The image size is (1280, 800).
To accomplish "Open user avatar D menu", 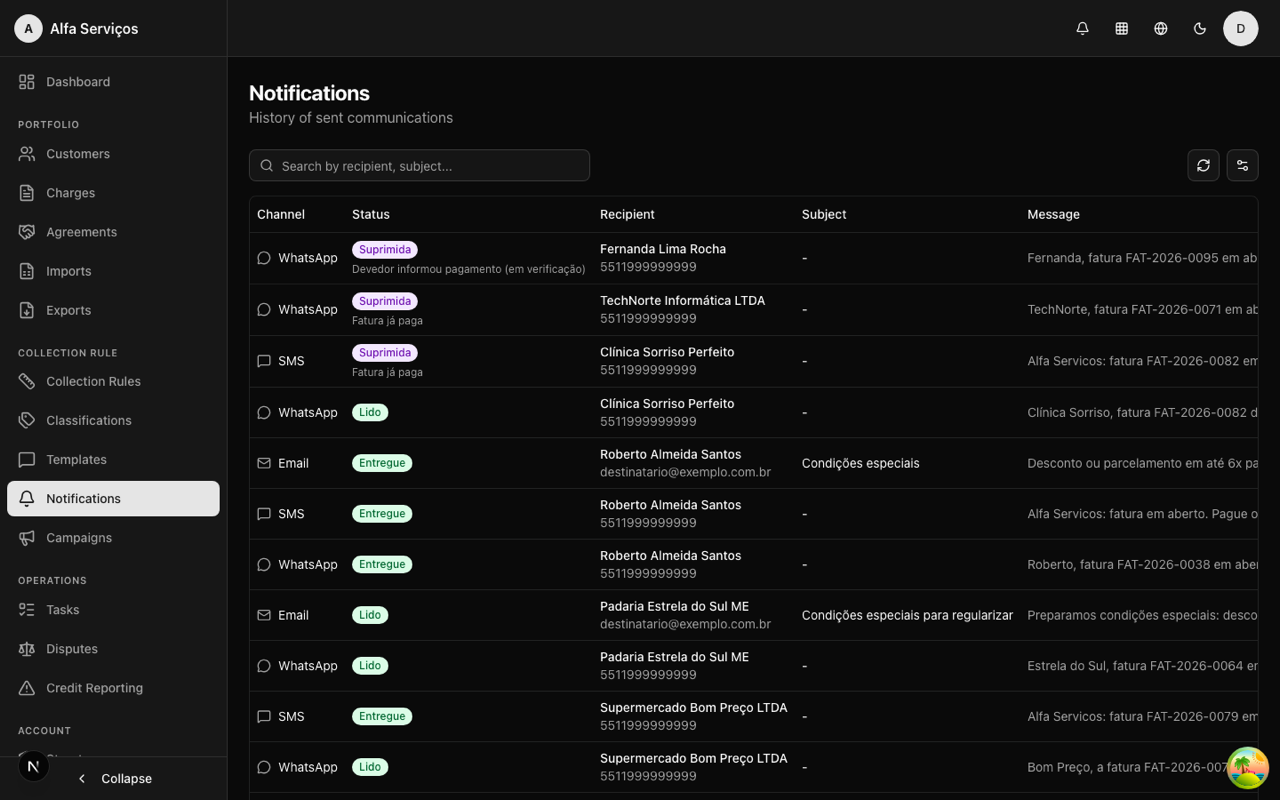I will pyautogui.click(x=1241, y=29).
